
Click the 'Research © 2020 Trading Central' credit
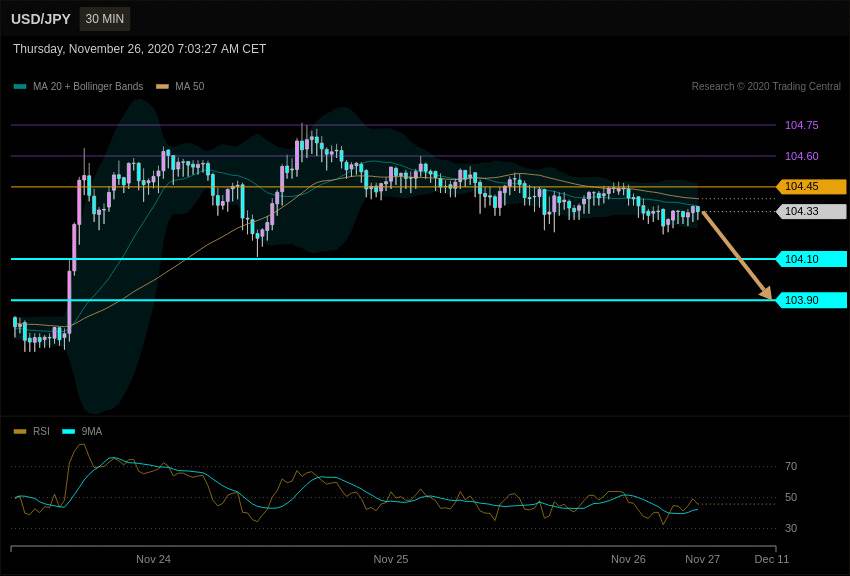click(766, 86)
